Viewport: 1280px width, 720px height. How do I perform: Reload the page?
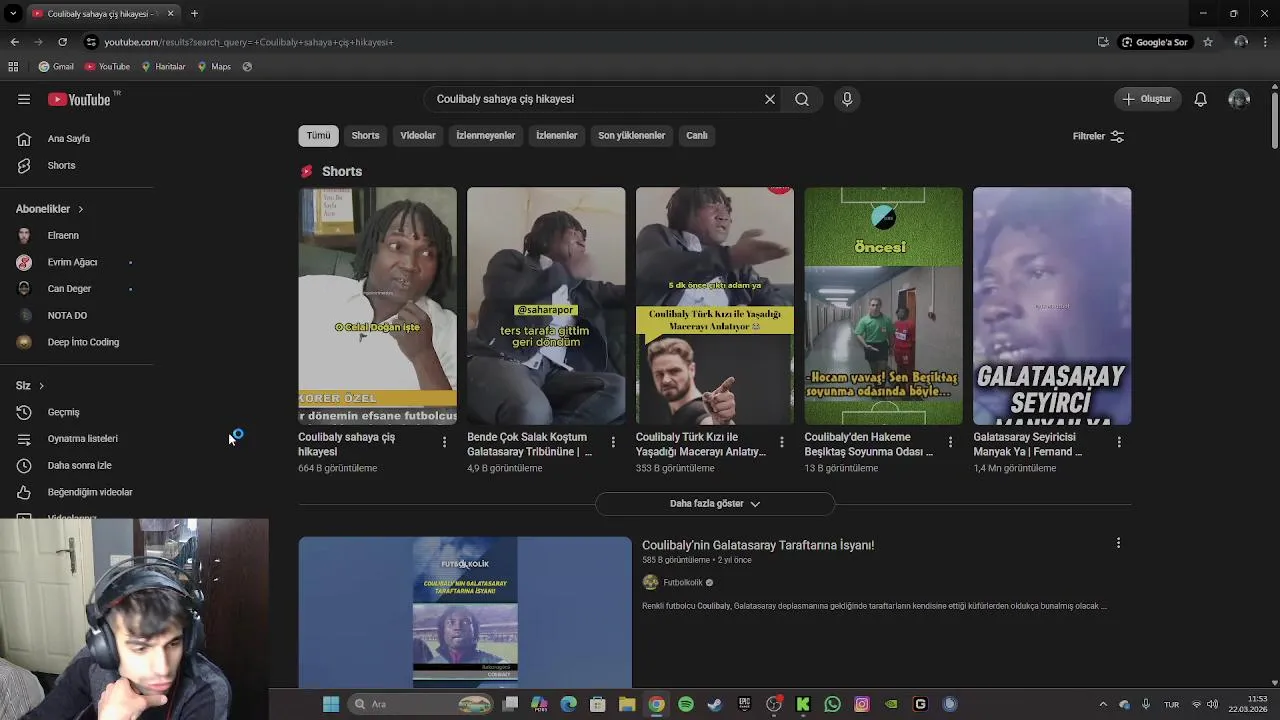point(62,42)
